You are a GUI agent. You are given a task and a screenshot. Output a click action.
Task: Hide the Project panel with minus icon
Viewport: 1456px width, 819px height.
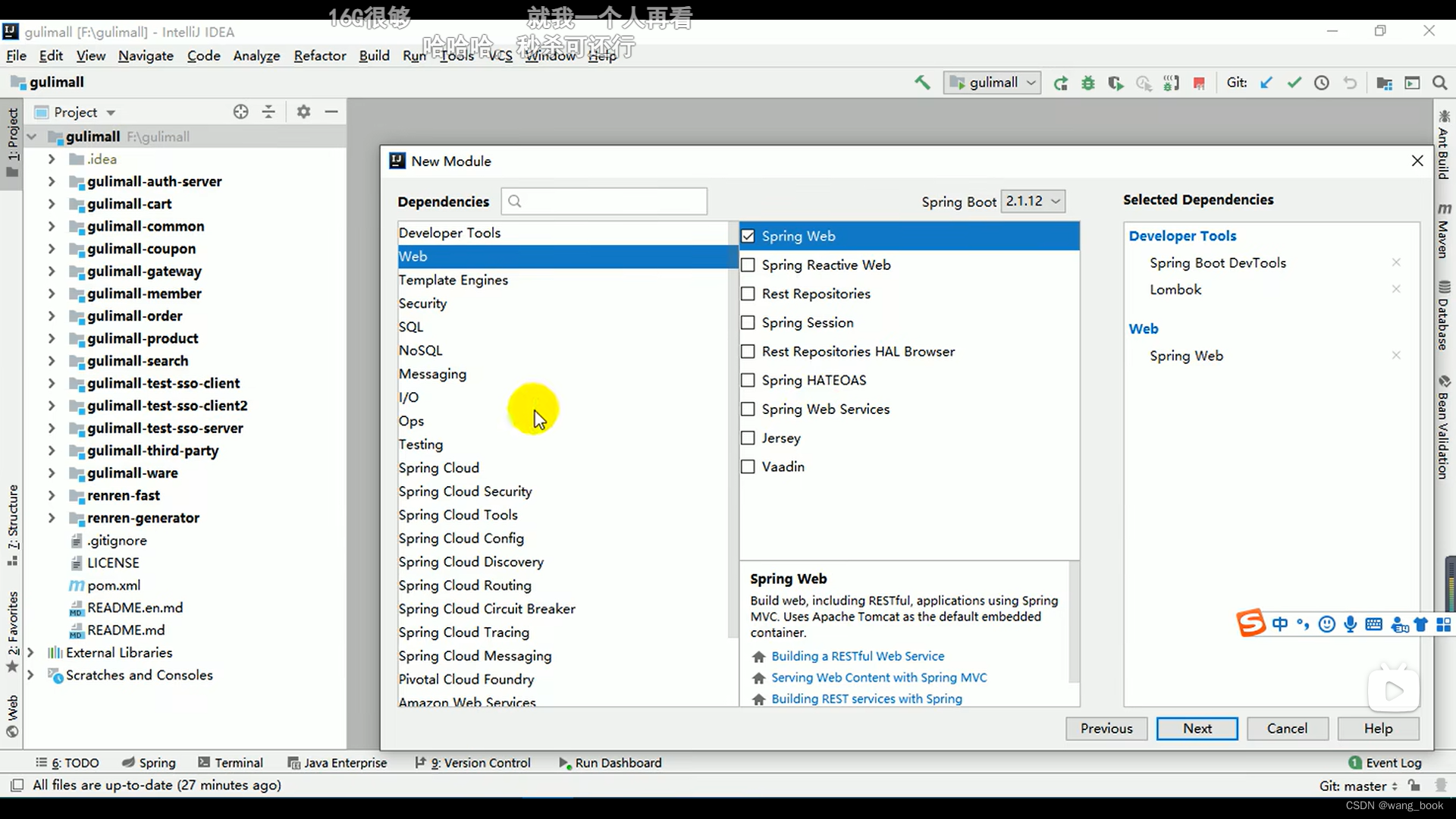(x=331, y=111)
